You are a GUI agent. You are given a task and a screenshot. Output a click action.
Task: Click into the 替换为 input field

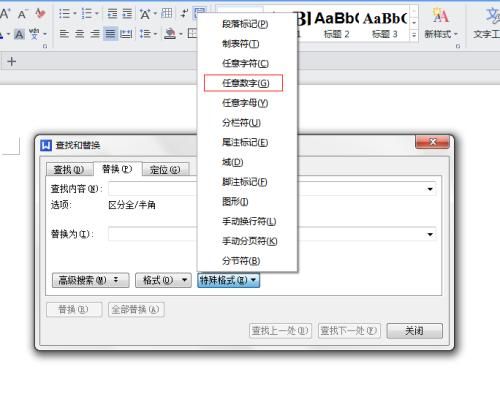tap(272, 234)
